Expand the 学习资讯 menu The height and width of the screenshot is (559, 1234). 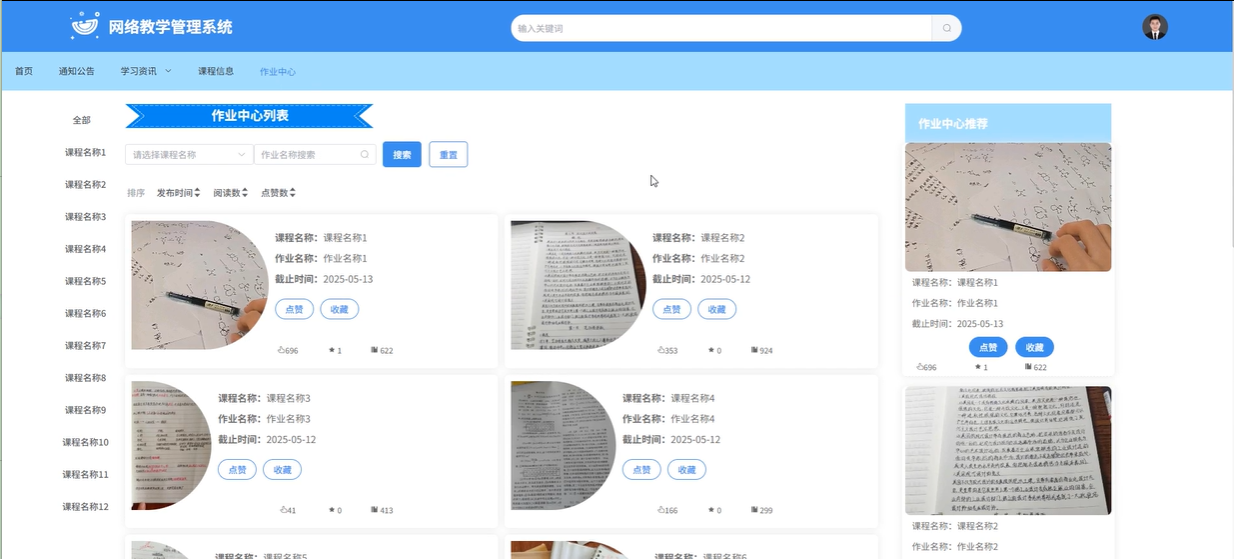(146, 71)
